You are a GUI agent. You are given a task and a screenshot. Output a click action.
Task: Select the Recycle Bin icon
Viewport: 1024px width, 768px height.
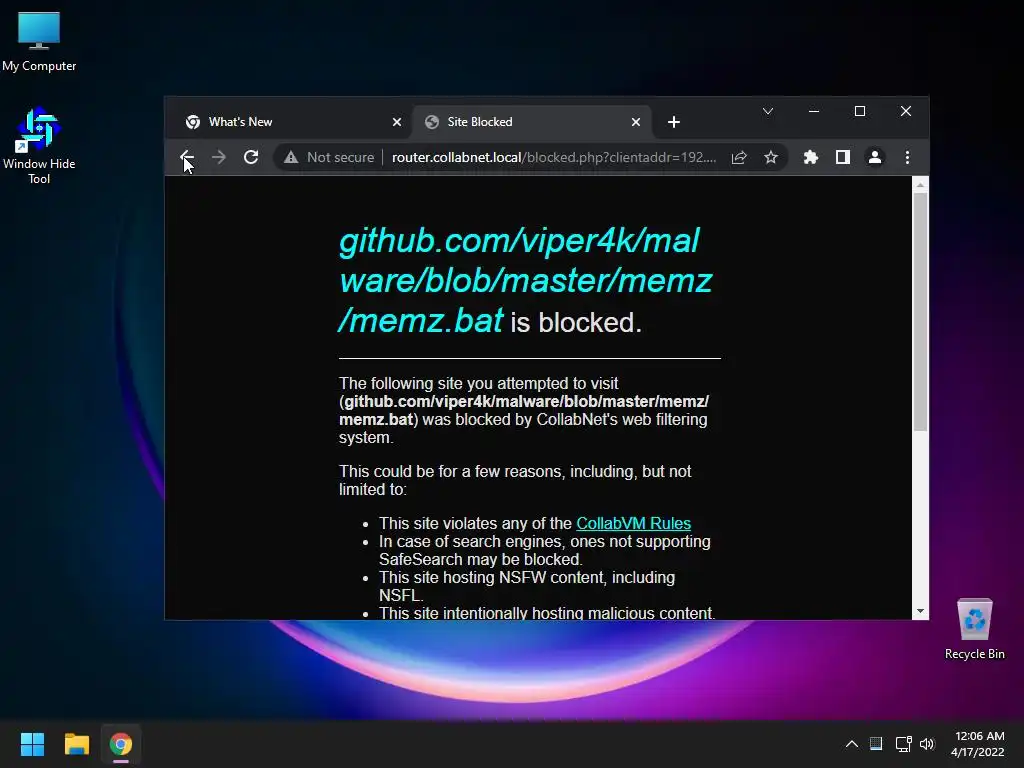(x=974, y=629)
